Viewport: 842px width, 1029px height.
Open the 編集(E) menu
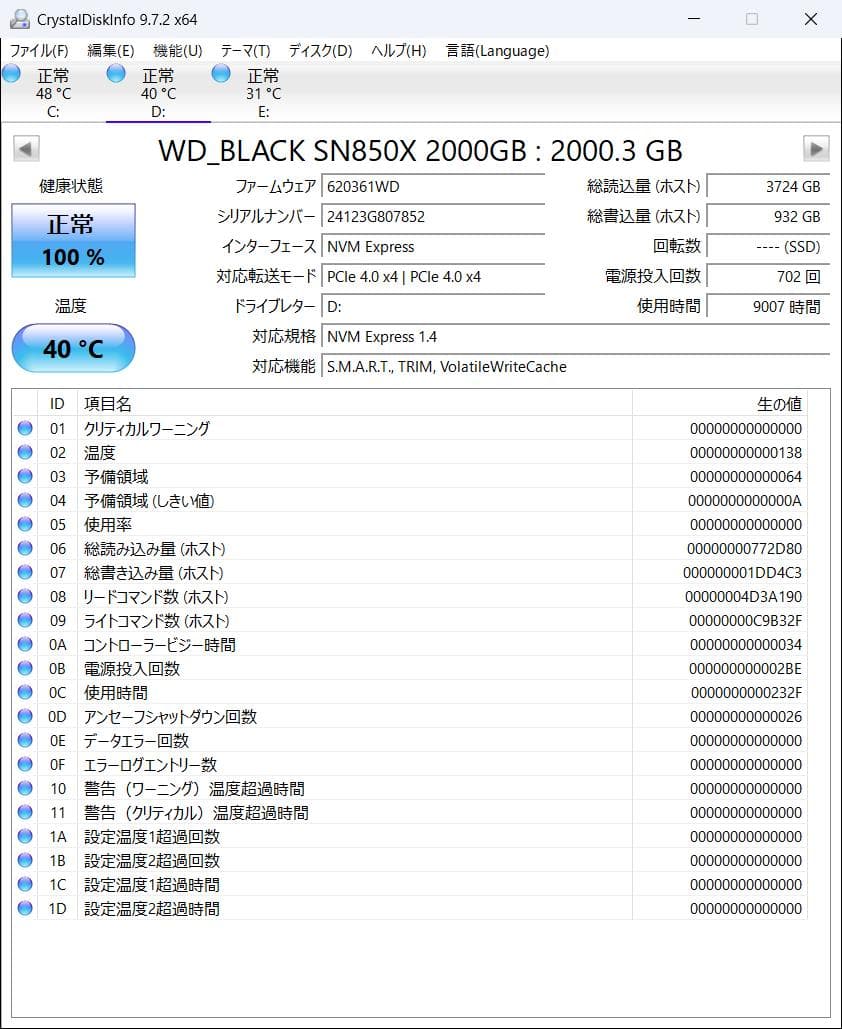(111, 51)
